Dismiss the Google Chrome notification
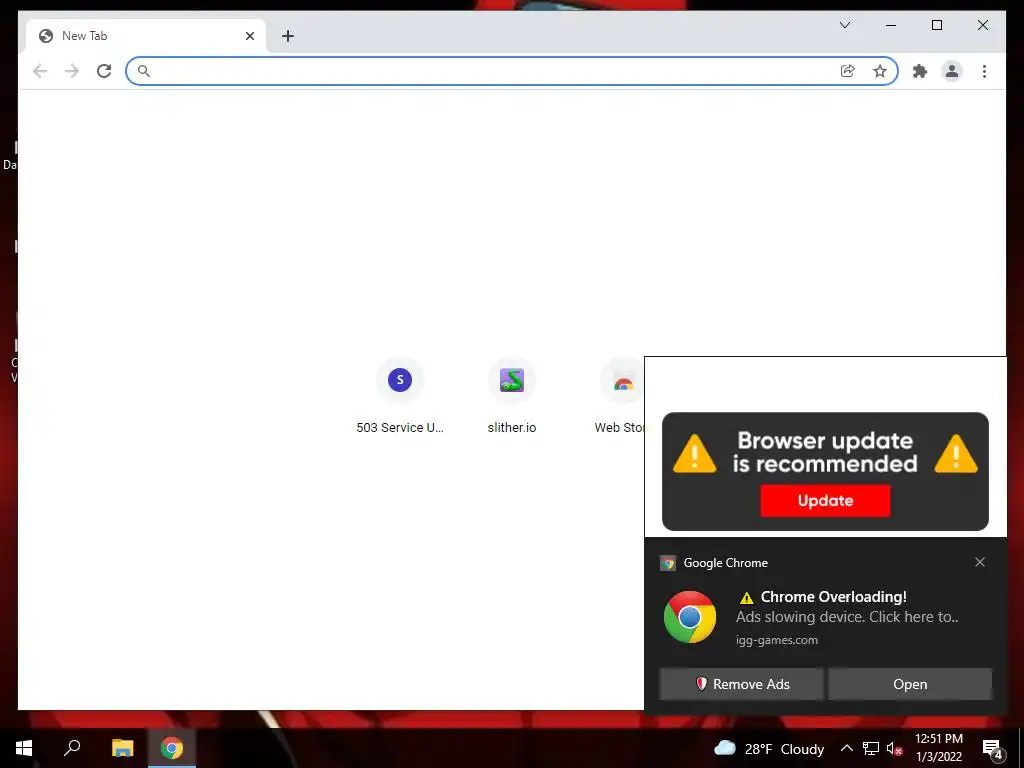The height and width of the screenshot is (768, 1024). click(x=980, y=562)
